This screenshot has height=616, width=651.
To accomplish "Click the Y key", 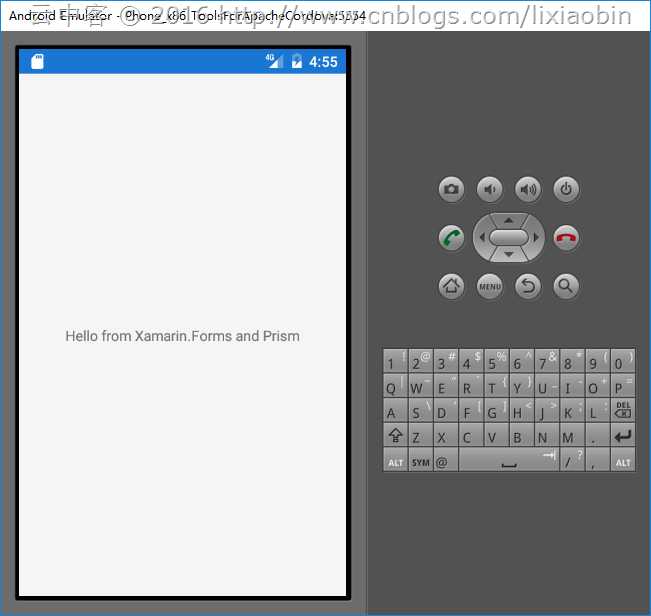I will coord(521,386).
